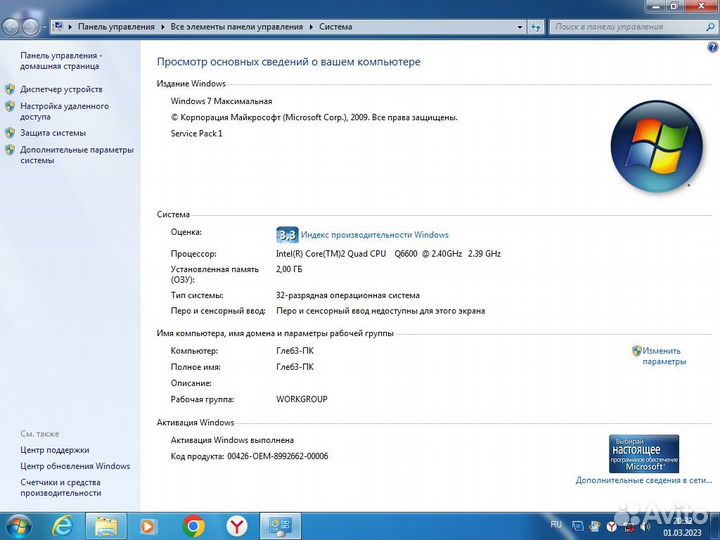The height and width of the screenshot is (540, 720).
Task: Click the WORKGROUP value
Action: pyautogui.click(x=302, y=399)
